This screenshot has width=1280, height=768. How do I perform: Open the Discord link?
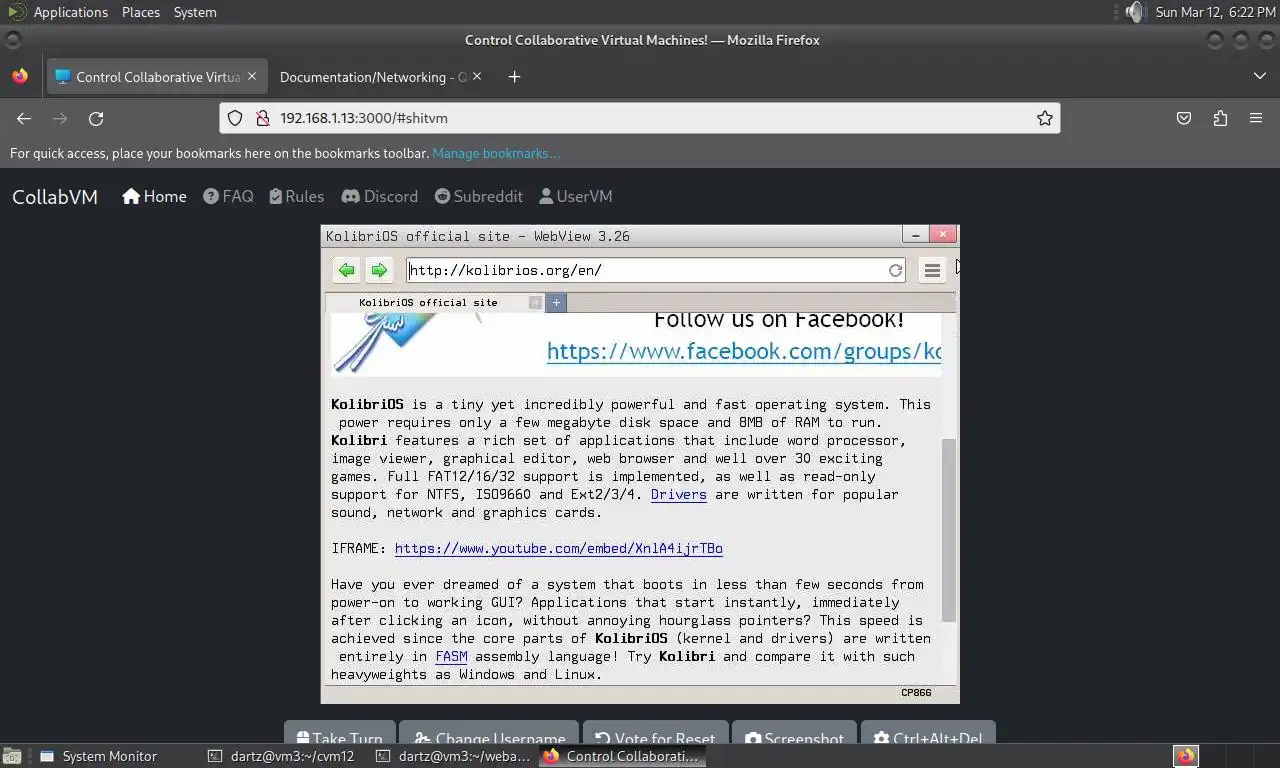[380, 196]
